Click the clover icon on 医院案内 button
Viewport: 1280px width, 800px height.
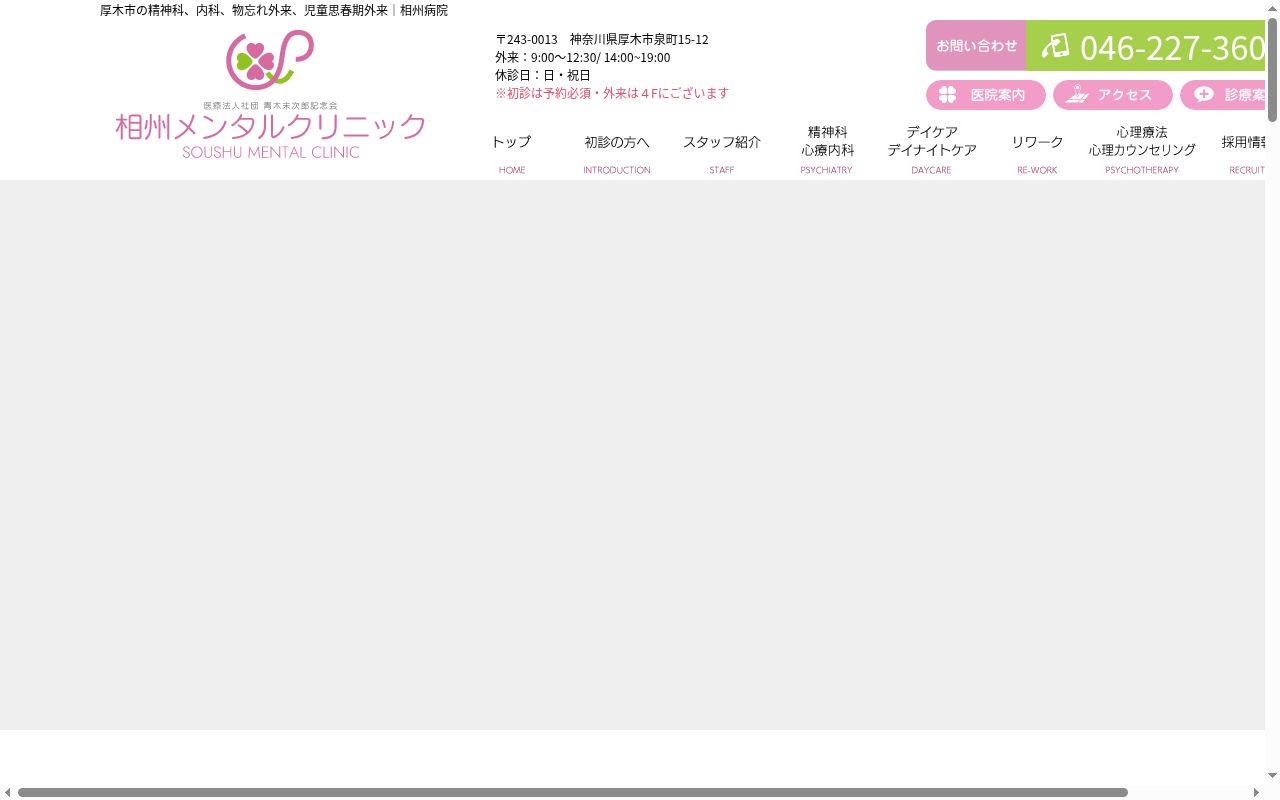(x=947, y=94)
